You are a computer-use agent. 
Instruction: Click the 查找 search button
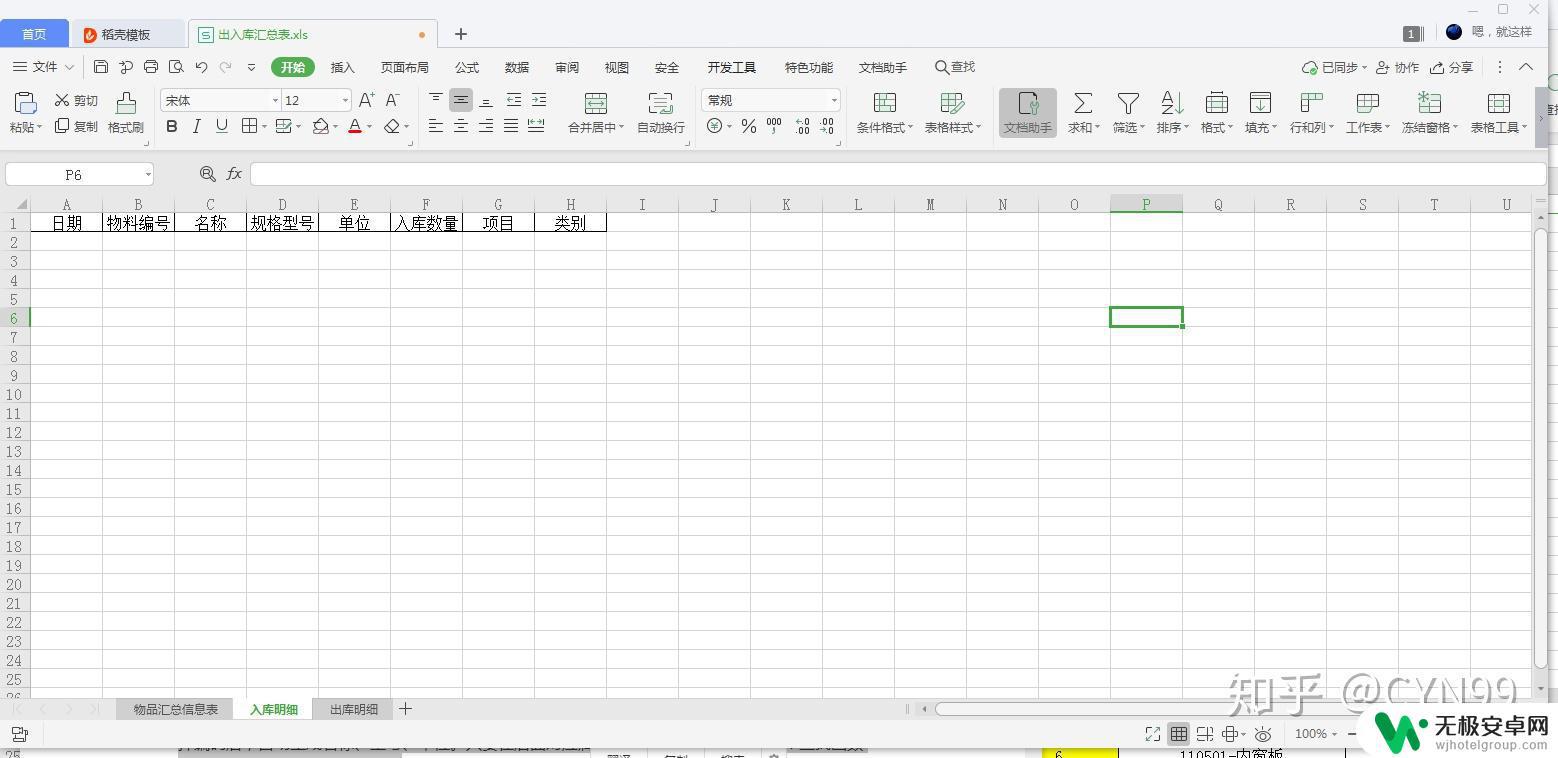(955, 67)
